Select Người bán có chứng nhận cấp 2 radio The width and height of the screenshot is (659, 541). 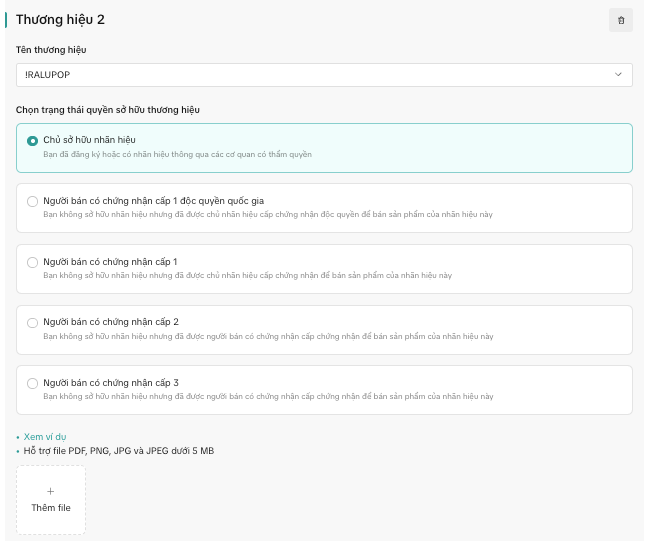pos(33,323)
